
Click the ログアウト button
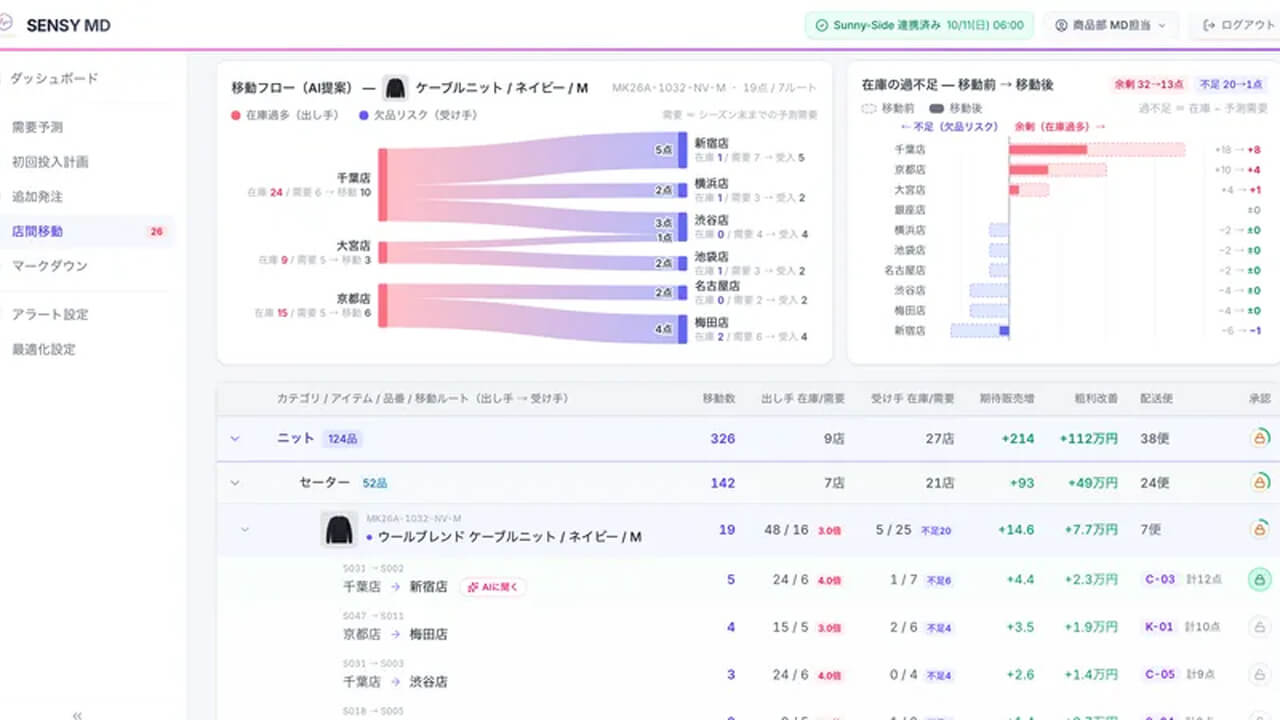(1236, 25)
